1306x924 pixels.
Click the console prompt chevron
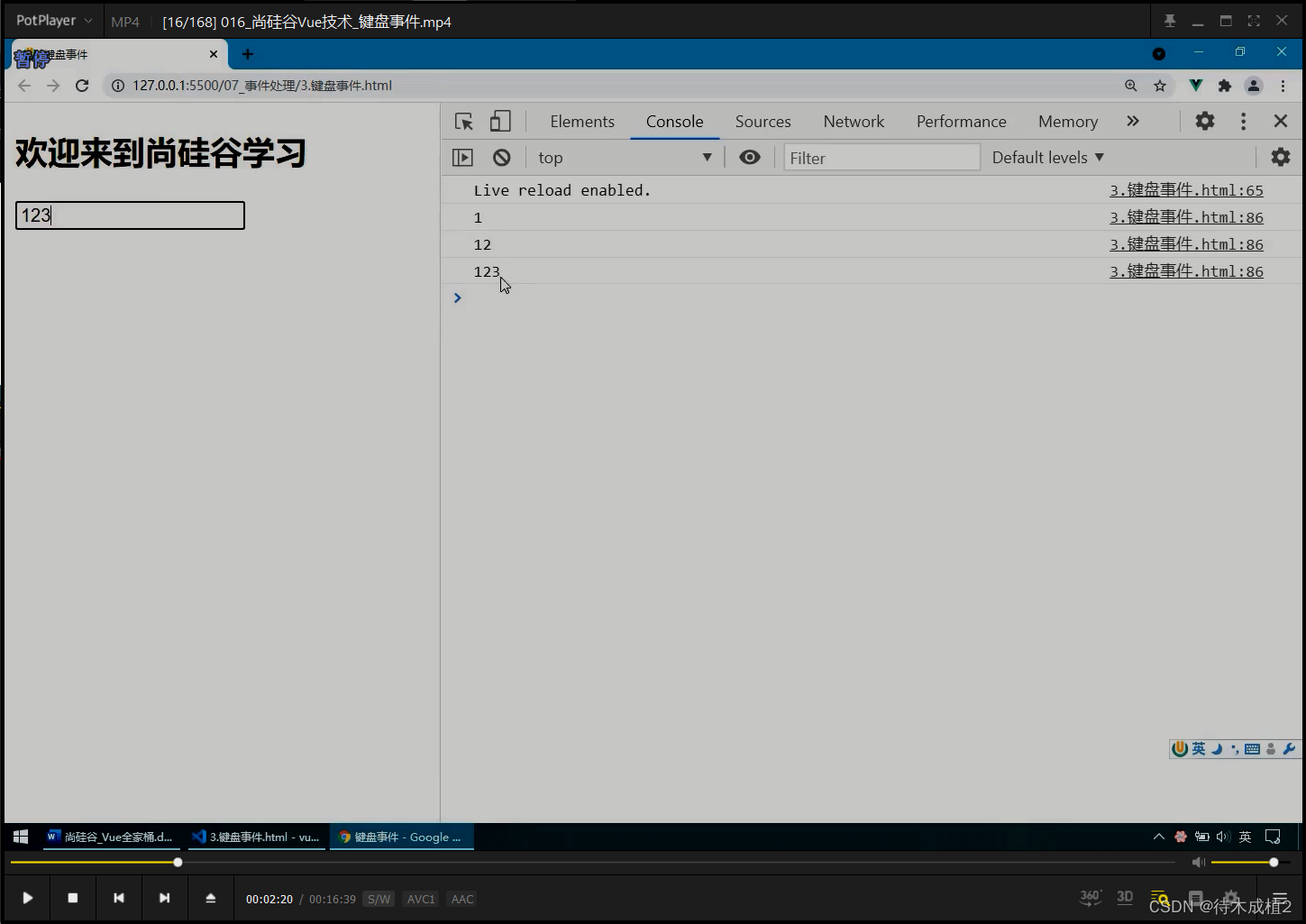pyautogui.click(x=458, y=297)
